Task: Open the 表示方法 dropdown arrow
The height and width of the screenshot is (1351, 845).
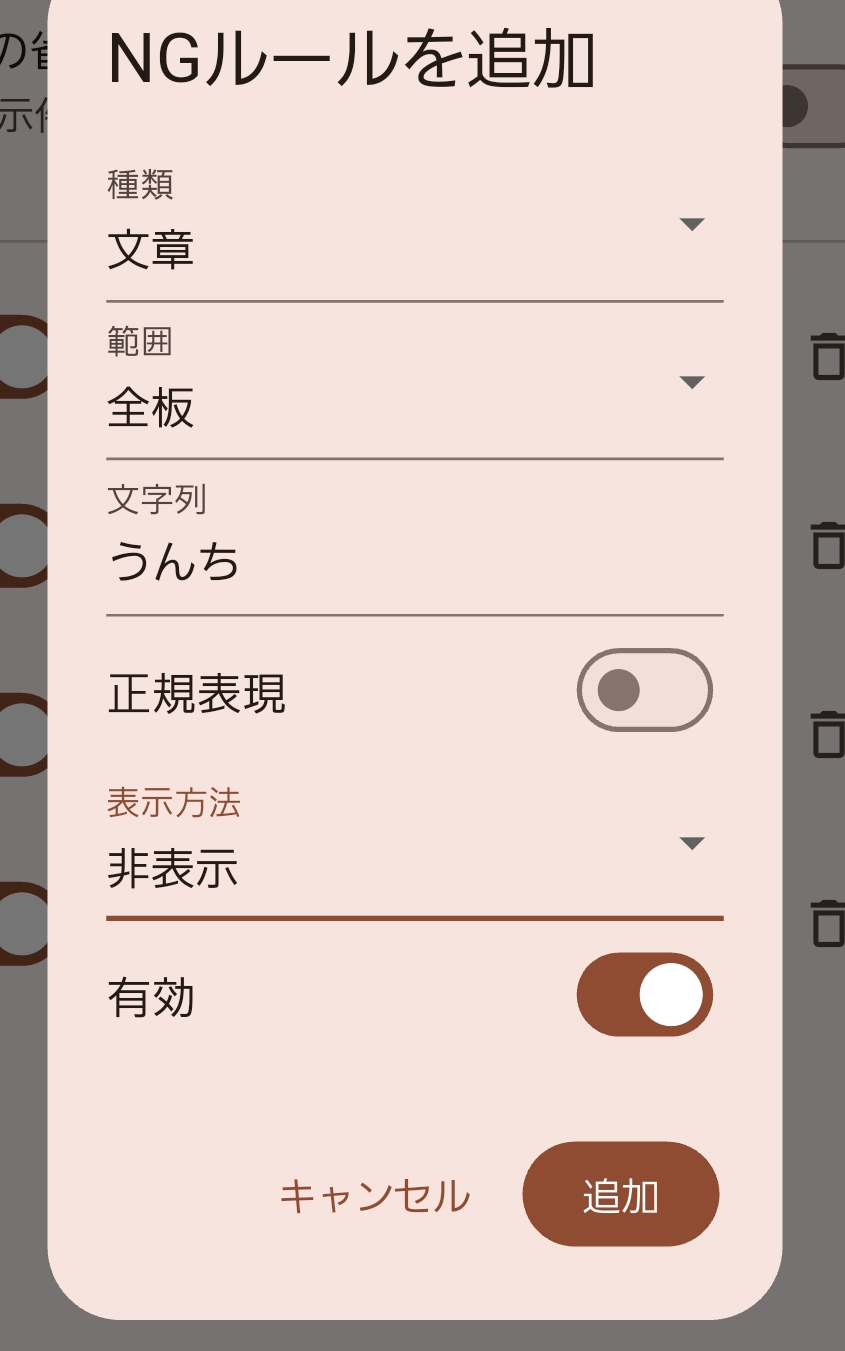Action: point(692,843)
